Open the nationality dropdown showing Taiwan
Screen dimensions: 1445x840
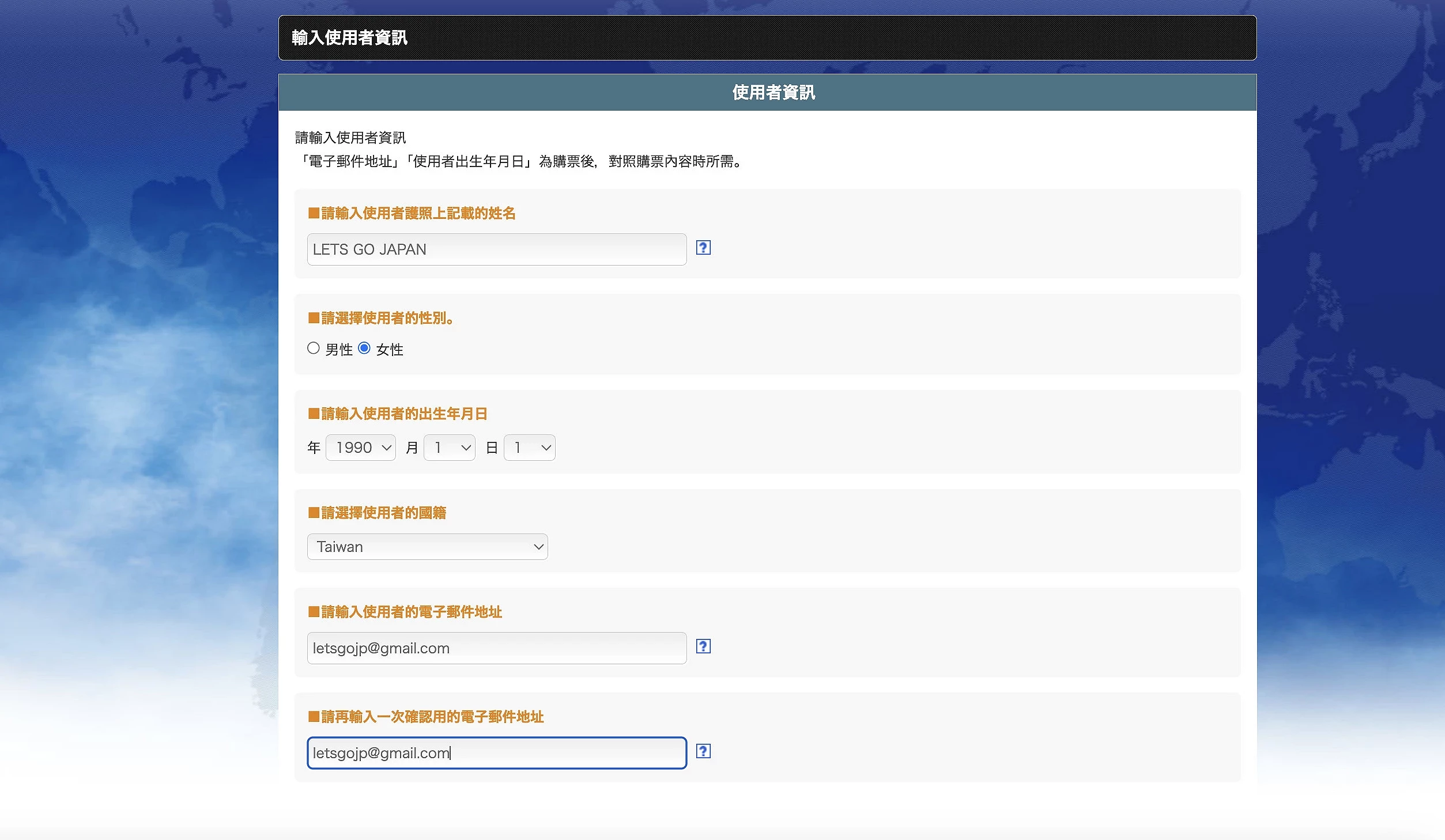pyautogui.click(x=427, y=547)
